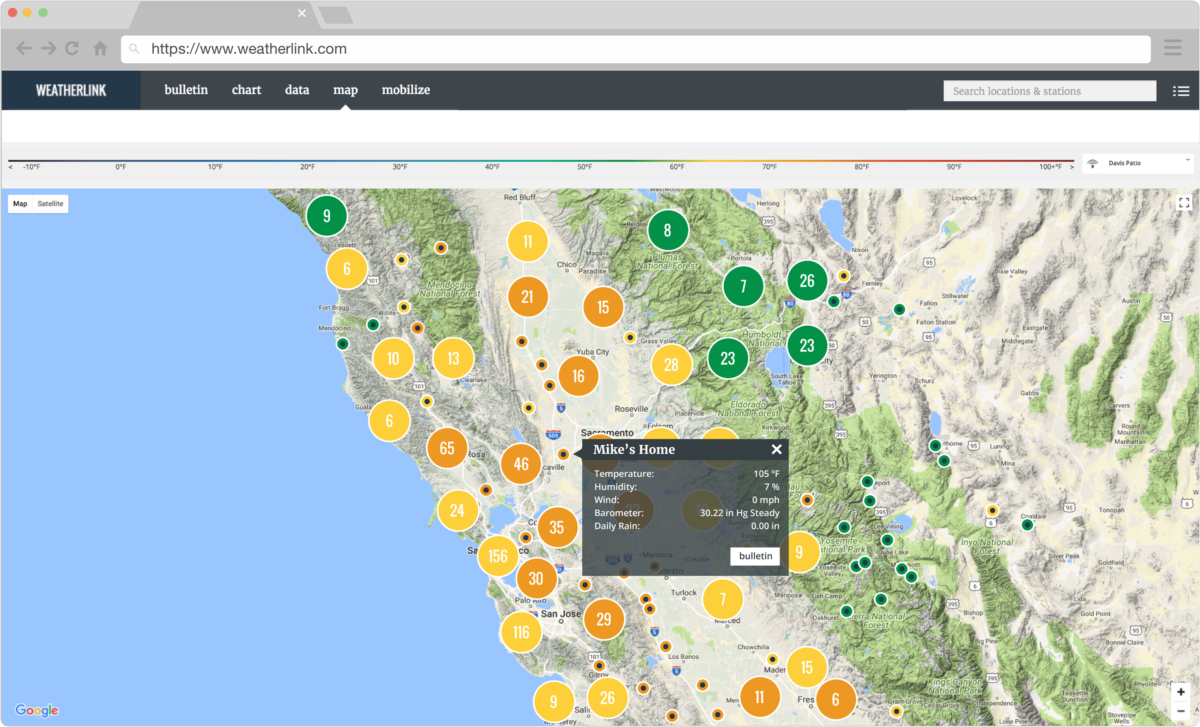
Task: Click the WeatherLink logo
Action: click(70, 89)
